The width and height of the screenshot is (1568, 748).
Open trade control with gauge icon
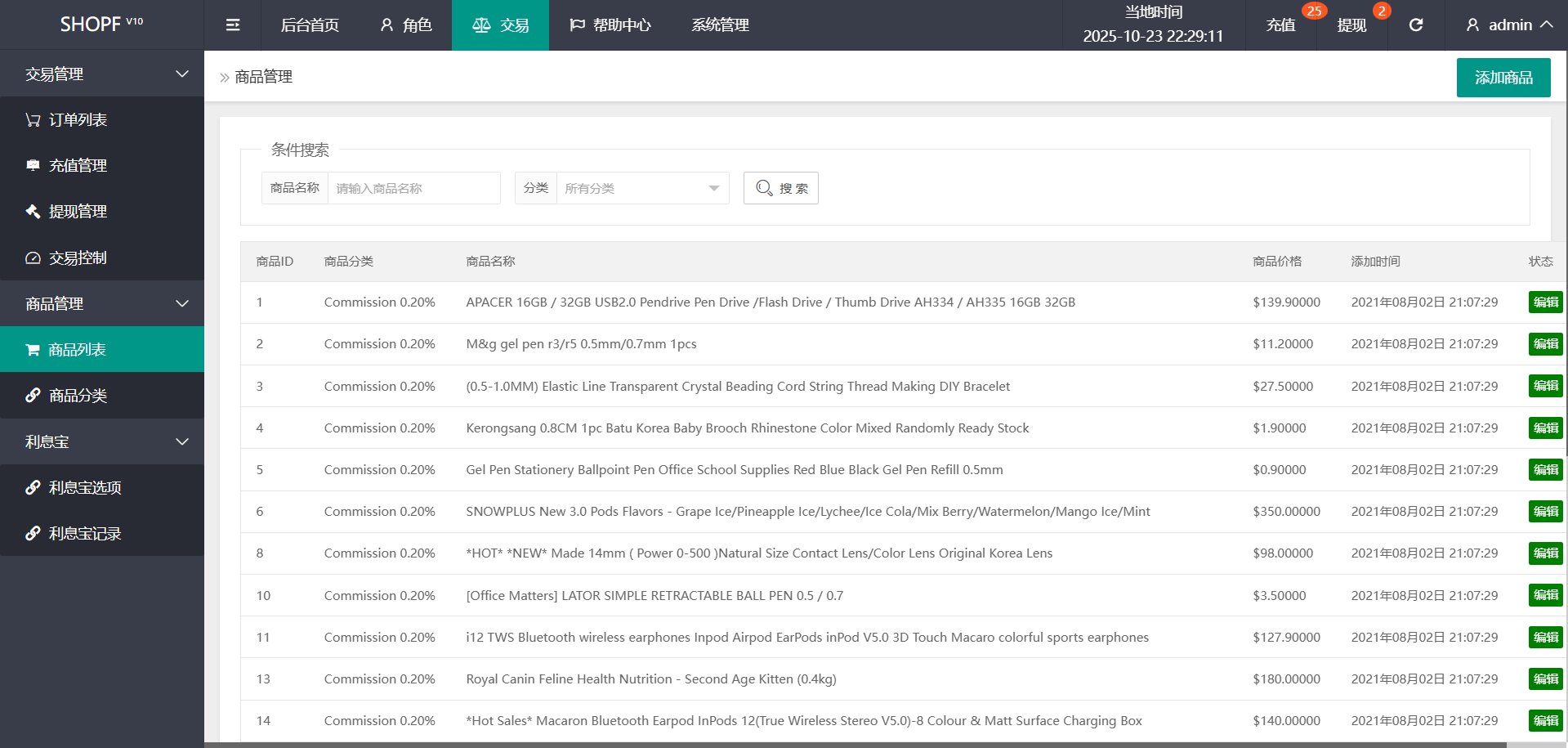click(78, 258)
